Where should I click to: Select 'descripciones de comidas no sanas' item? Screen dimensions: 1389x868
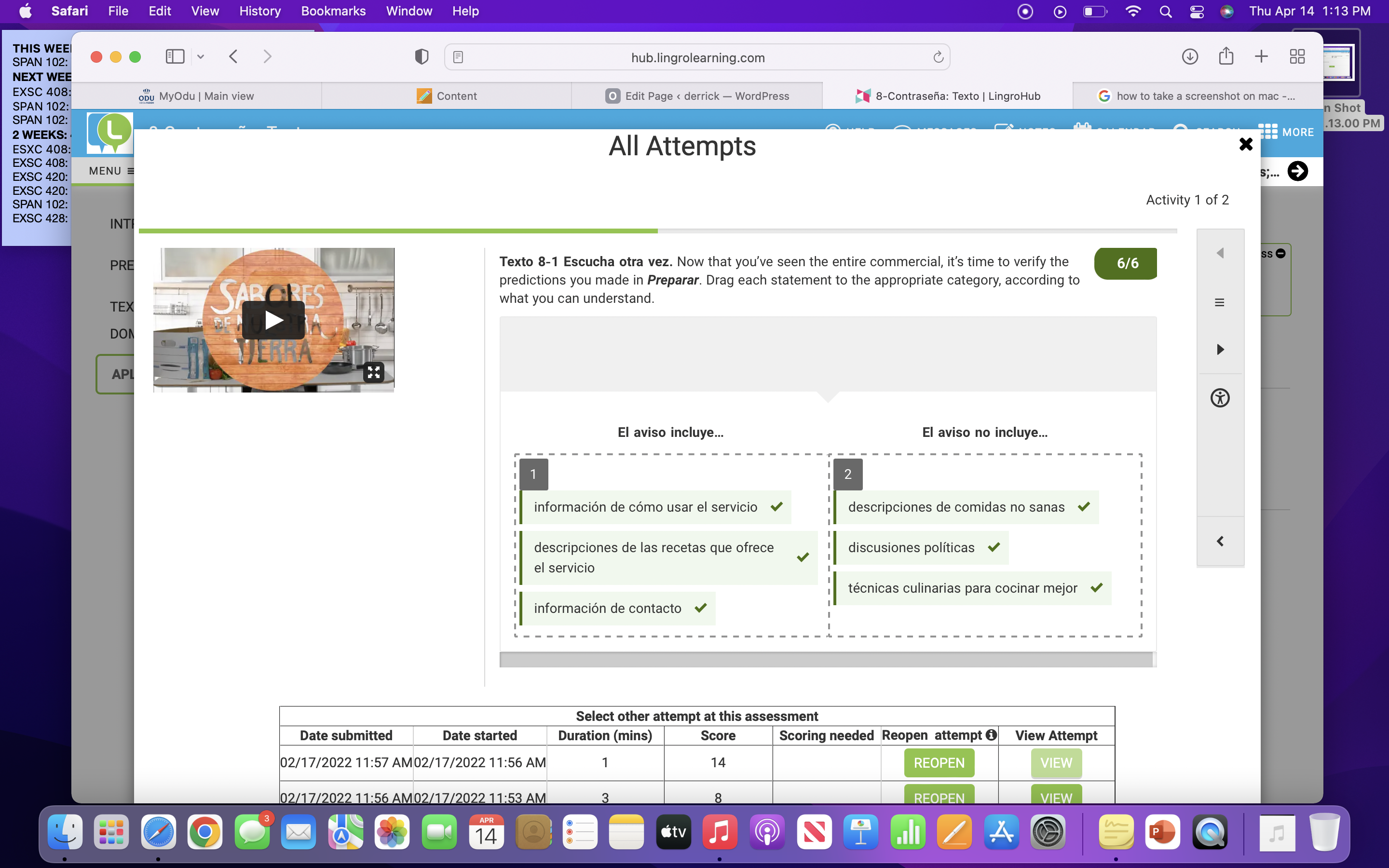966,507
